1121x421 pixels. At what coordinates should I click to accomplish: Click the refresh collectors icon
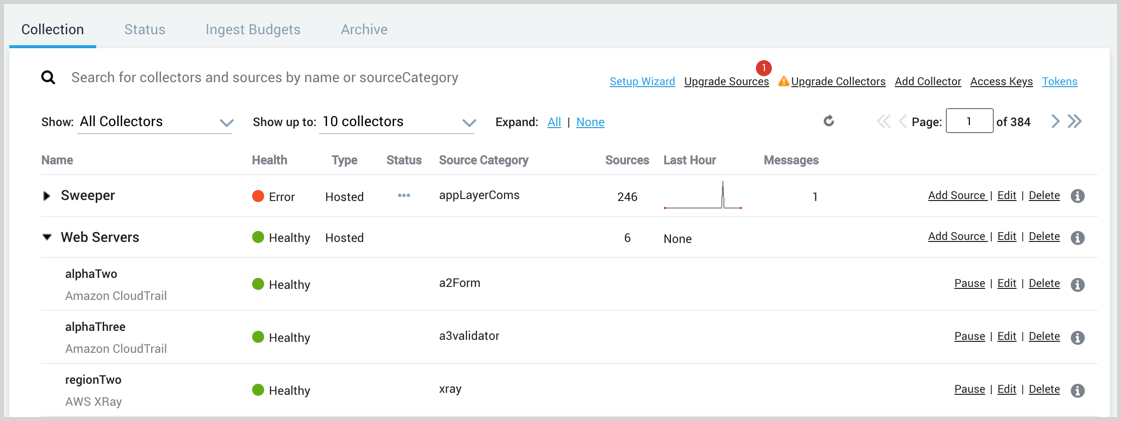[828, 122]
